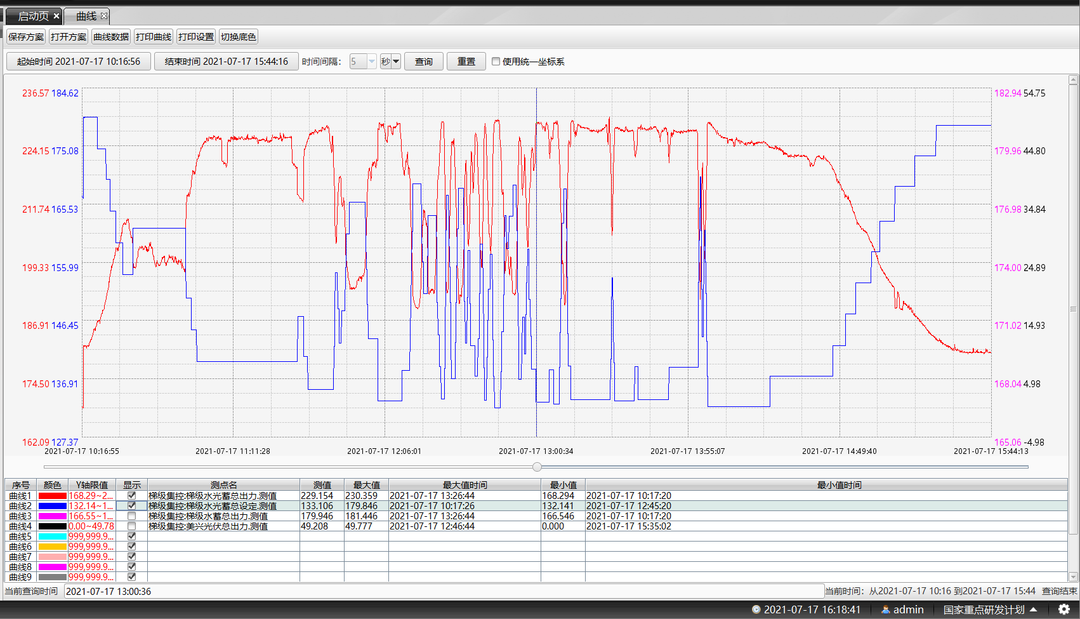Click 测点名 cell 梯级集控:梯级水光蓄总设定.测值

click(223, 506)
